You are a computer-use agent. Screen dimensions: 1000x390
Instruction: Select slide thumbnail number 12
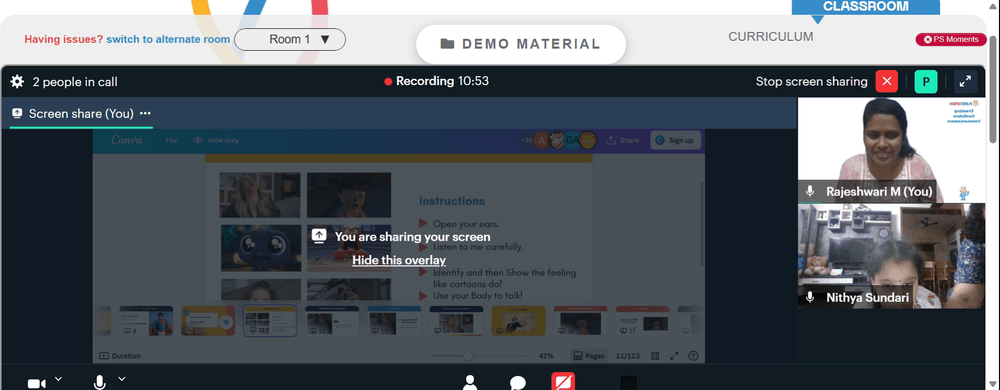tap(332, 321)
